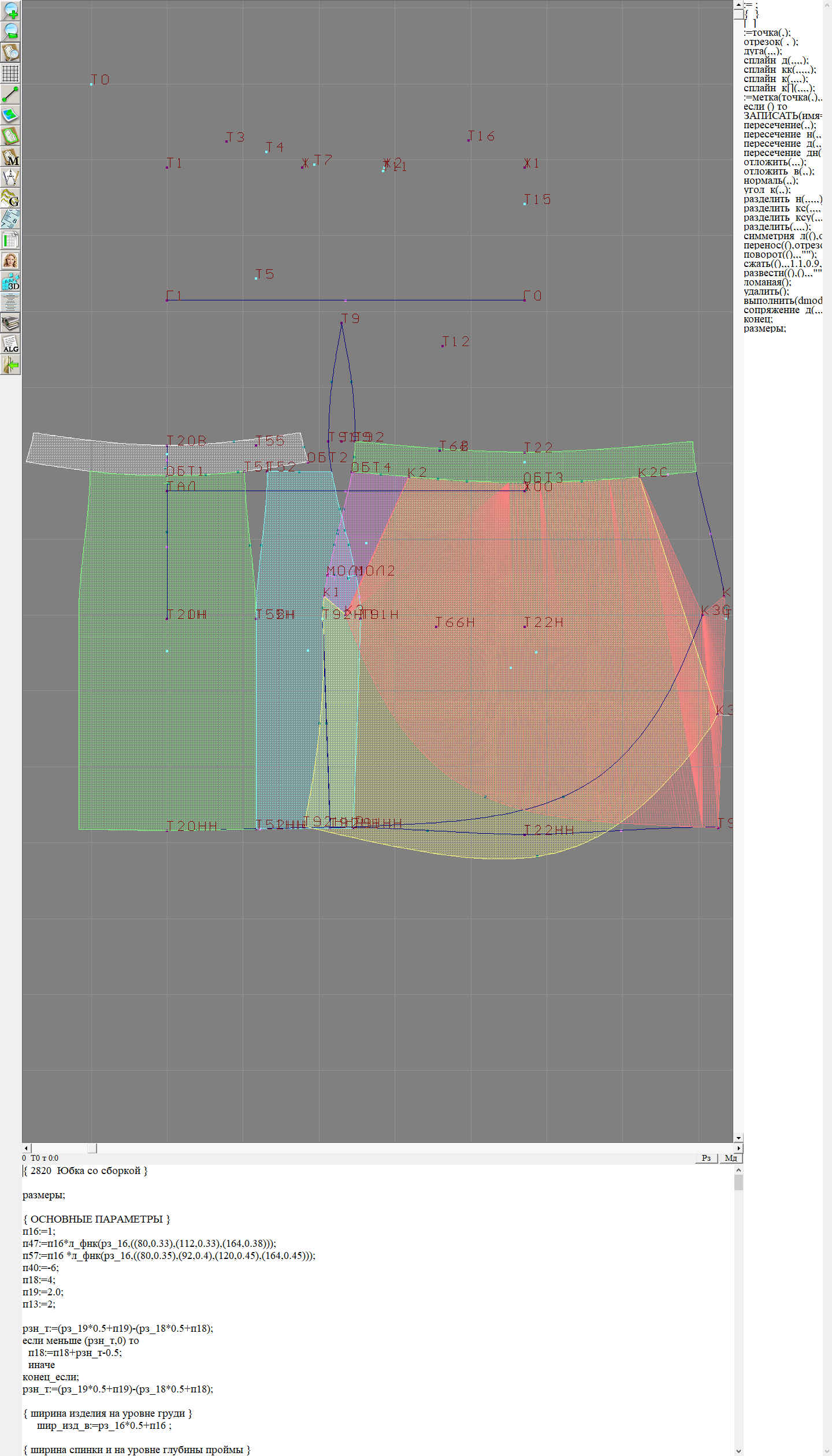
Task: Open the ALG algorithm icon
Action: tap(10, 344)
